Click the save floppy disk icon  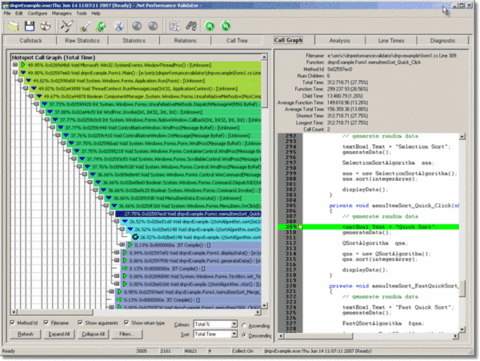click(x=30, y=26)
